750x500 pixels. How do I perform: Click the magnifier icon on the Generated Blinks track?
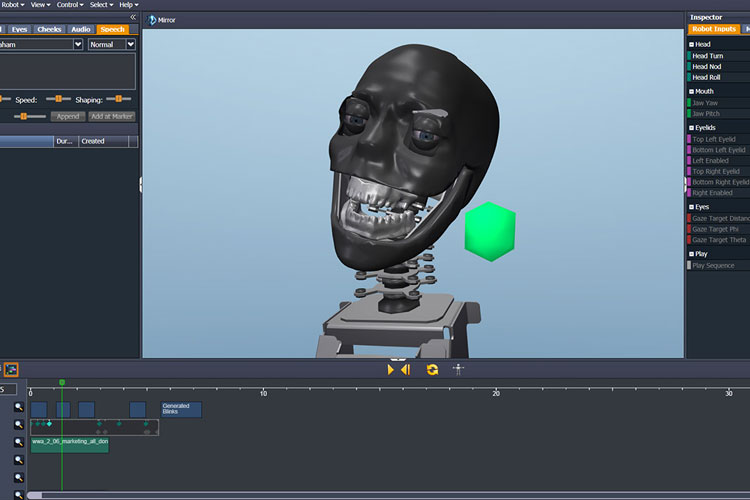click(x=18, y=408)
